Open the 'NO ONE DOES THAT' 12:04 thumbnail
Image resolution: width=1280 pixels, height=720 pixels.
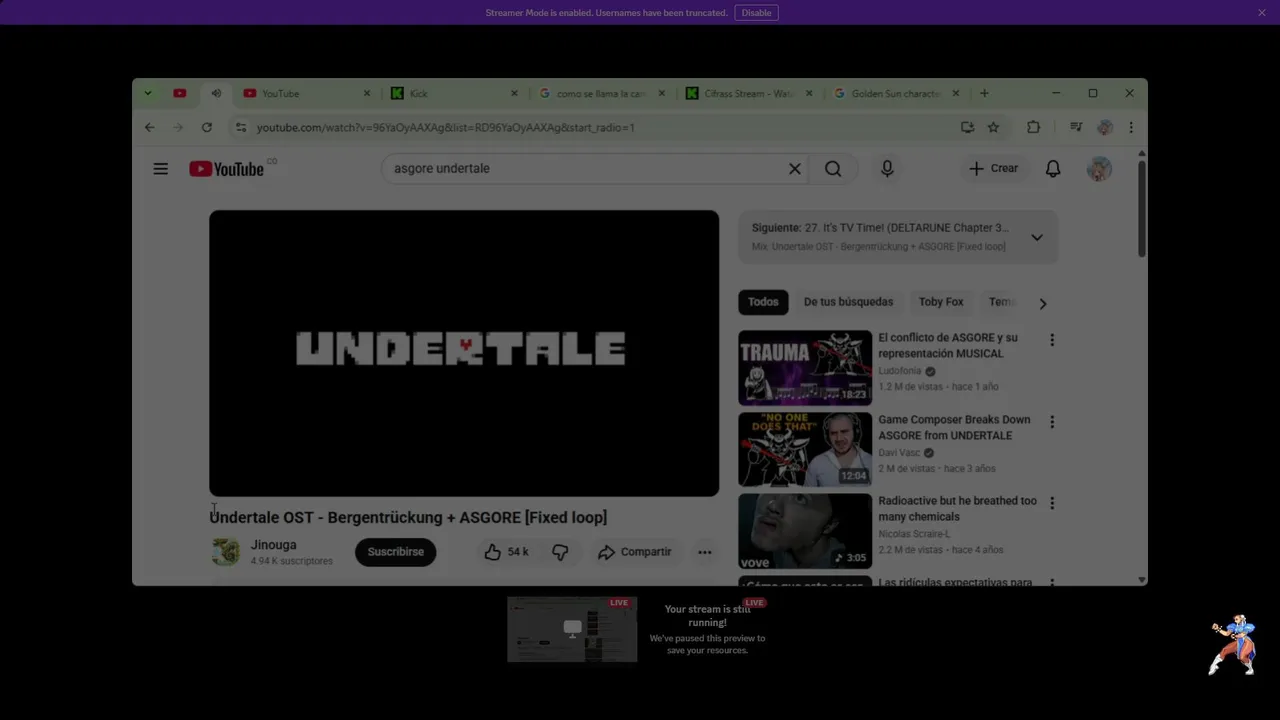tap(805, 450)
